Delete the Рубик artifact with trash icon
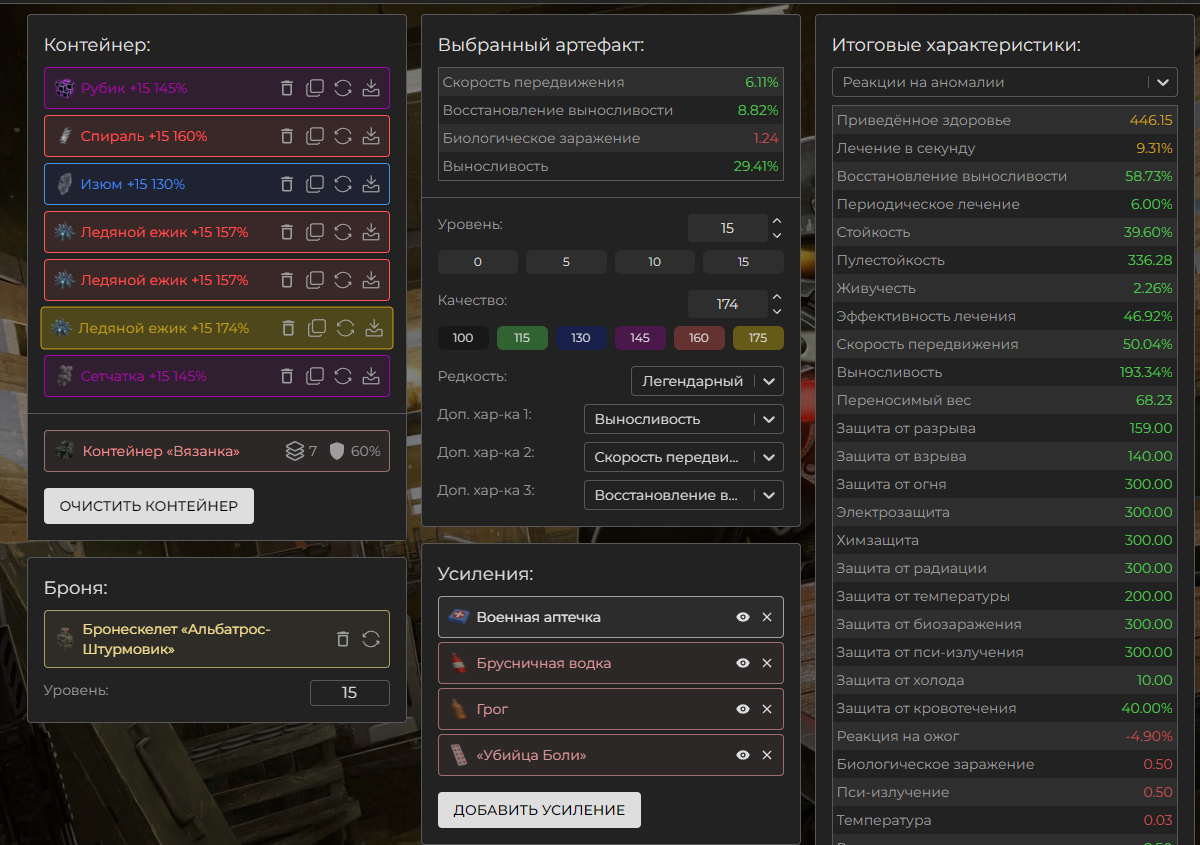 (287, 88)
